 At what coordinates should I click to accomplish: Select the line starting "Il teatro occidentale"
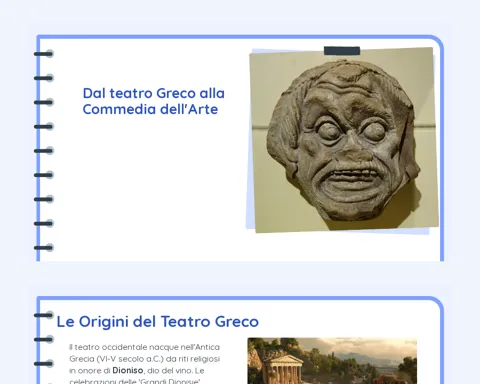(x=145, y=347)
